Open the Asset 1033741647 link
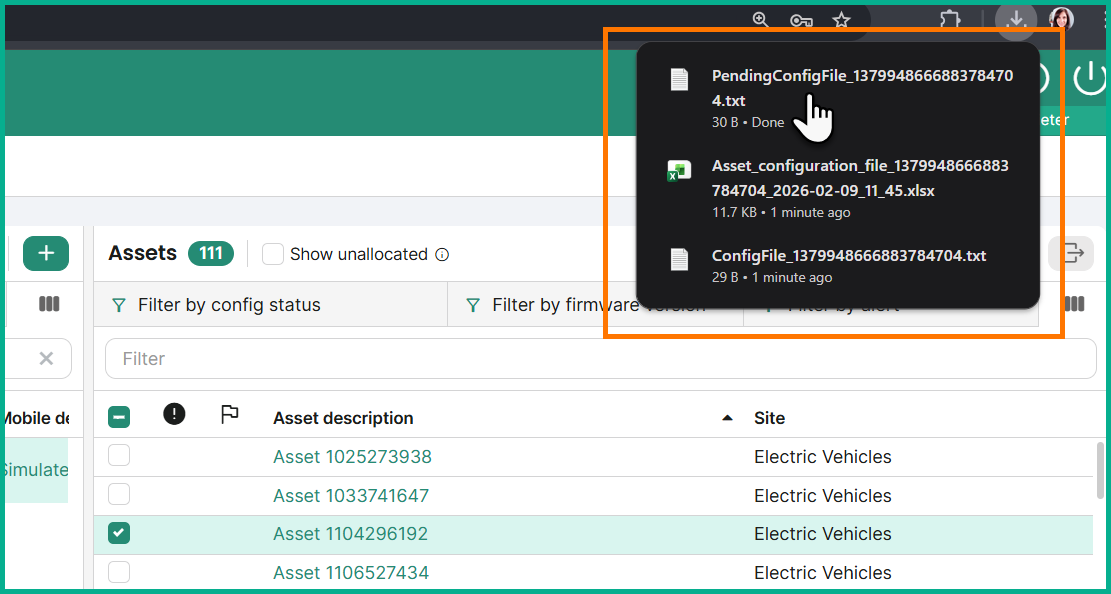The image size is (1111, 594). pyautogui.click(x=350, y=495)
